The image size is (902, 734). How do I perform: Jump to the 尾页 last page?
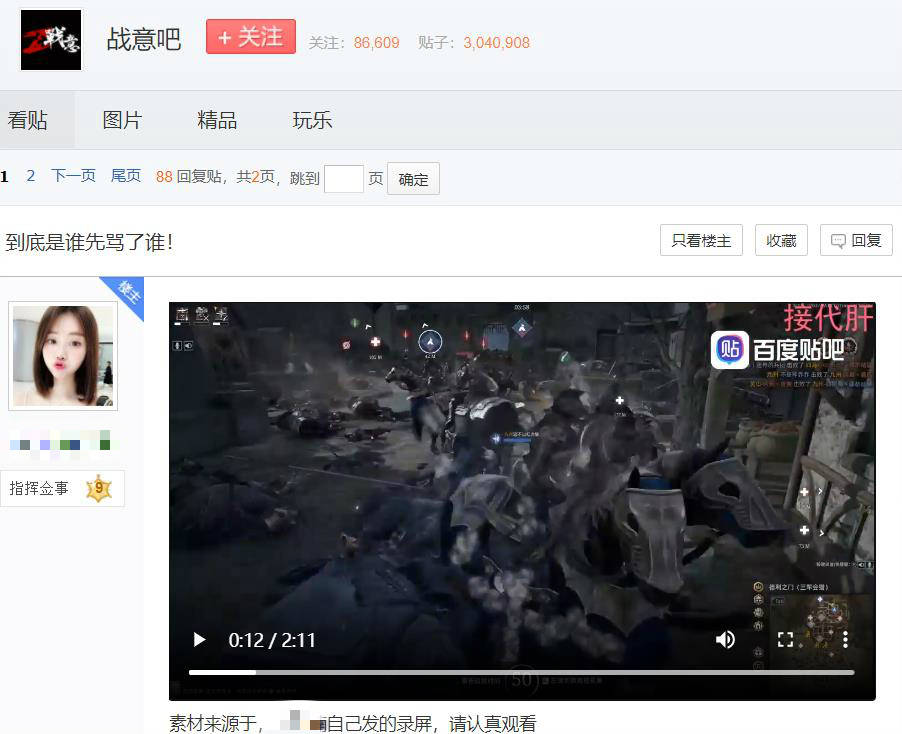(x=125, y=175)
